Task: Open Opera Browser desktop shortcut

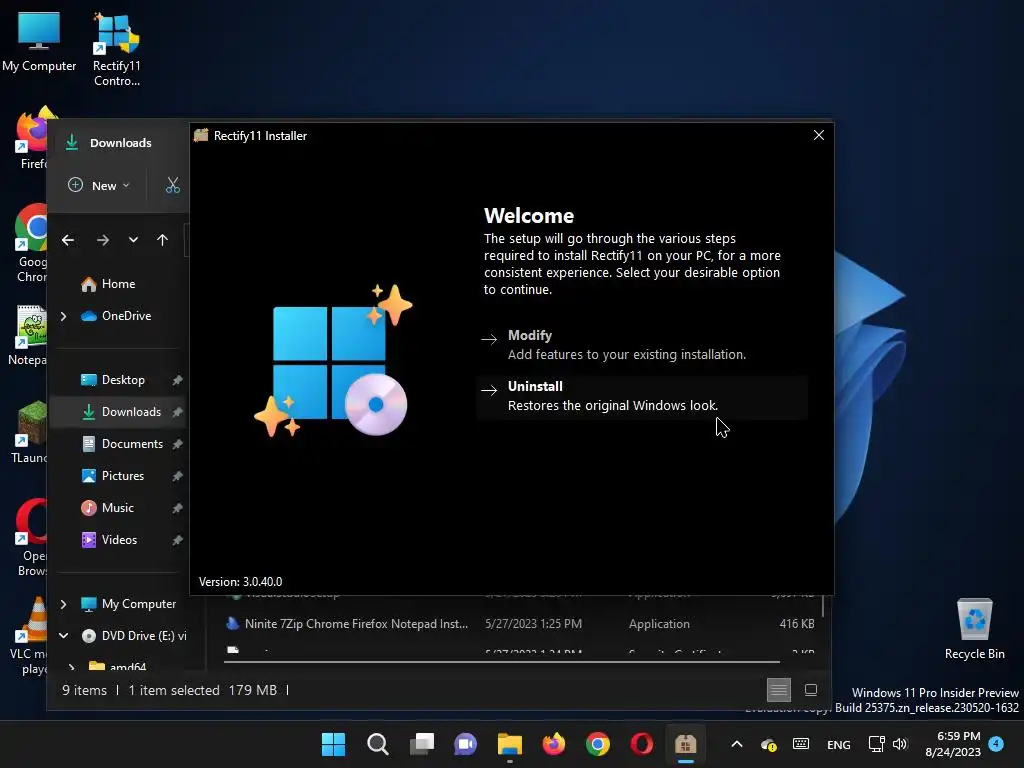Action: 31,538
